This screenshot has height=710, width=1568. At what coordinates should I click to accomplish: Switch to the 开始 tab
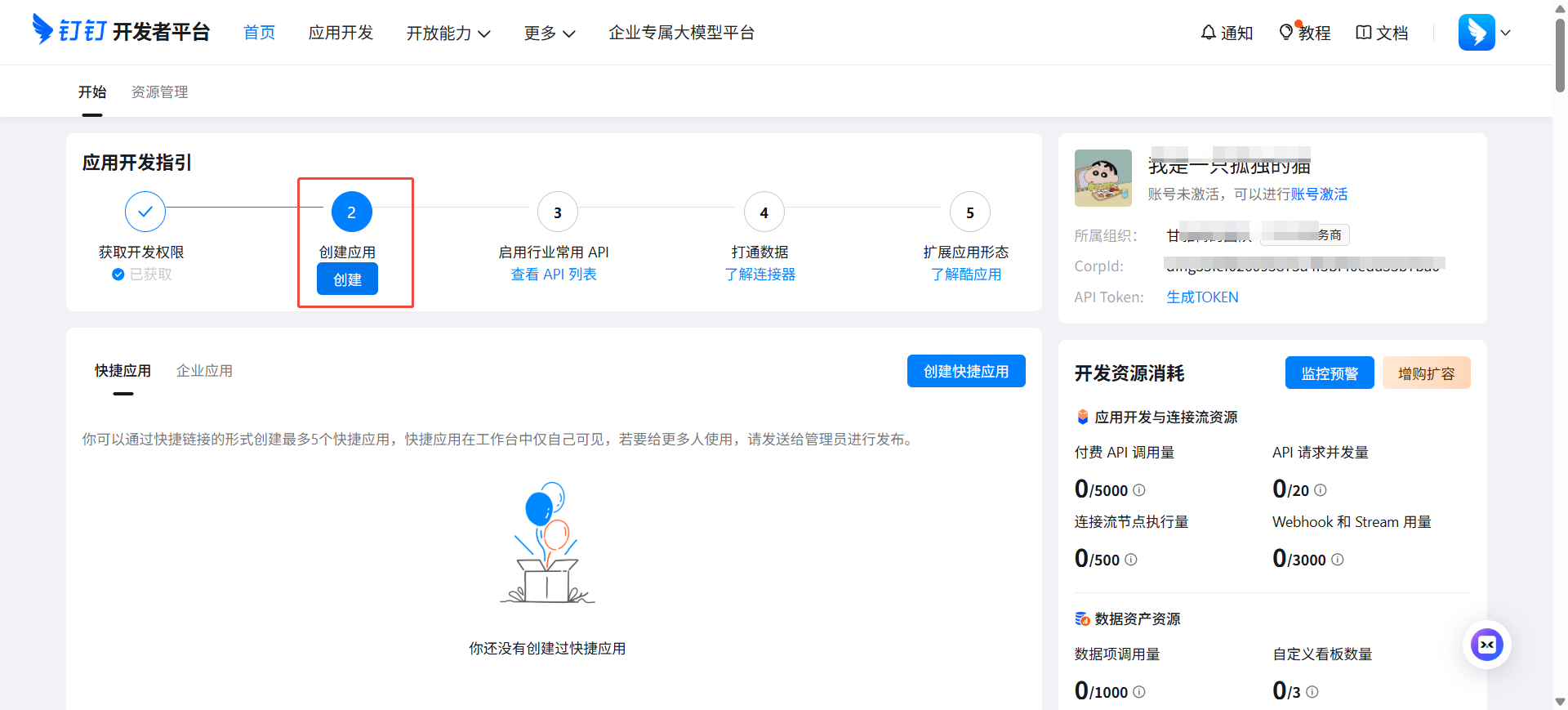(92, 92)
